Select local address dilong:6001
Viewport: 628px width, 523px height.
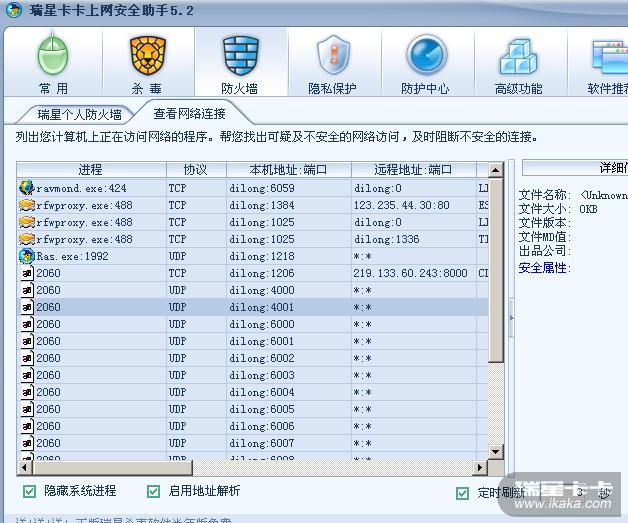coord(262,341)
